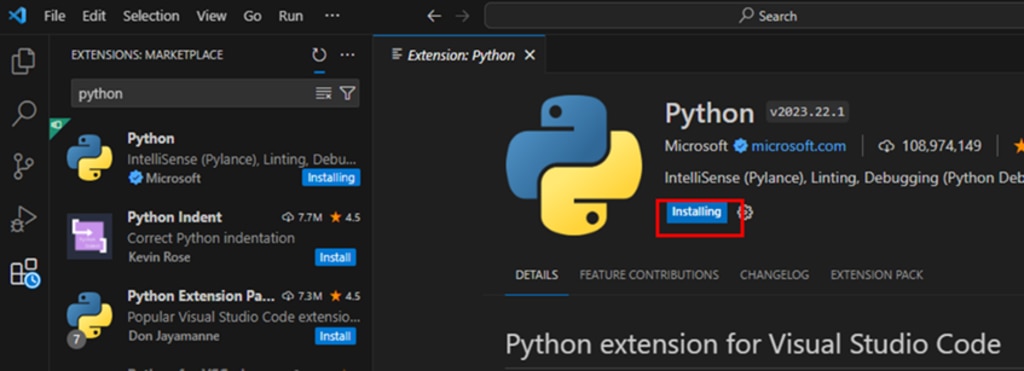Close the Extension: Python tab
The height and width of the screenshot is (371, 1024).
(x=530, y=56)
